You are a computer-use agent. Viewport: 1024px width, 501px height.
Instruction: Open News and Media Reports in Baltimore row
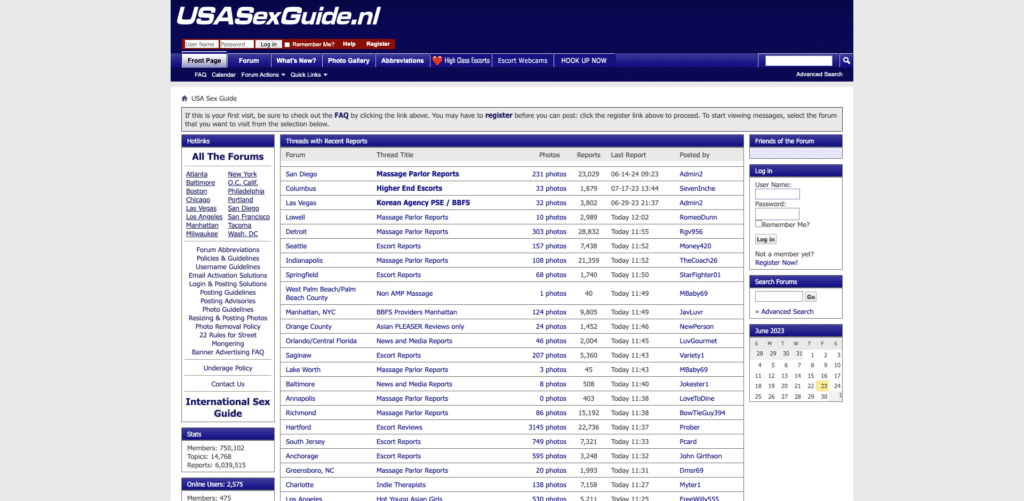point(414,384)
